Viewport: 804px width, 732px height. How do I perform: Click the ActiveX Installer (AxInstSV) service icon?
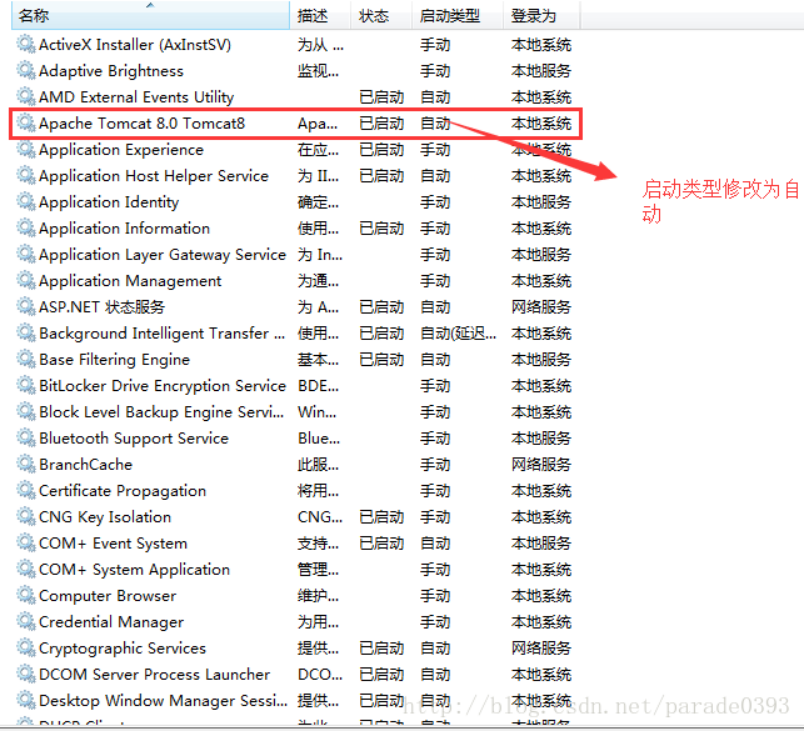[x=25, y=44]
